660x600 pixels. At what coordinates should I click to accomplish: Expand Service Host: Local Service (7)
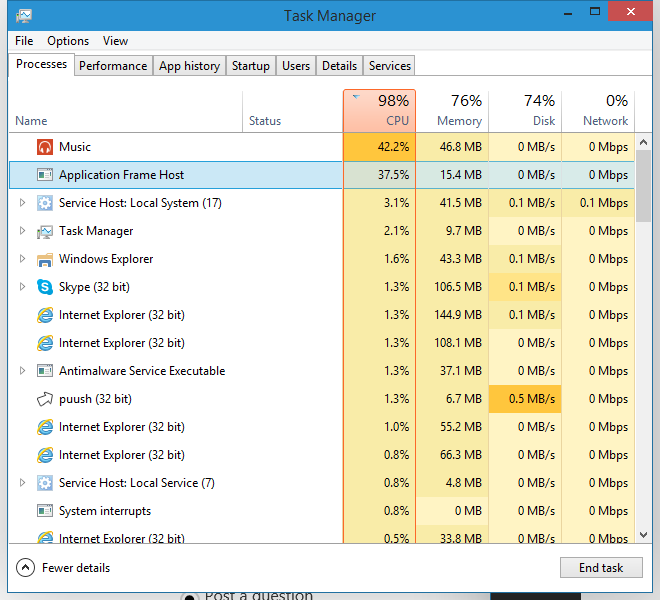[x=22, y=483]
